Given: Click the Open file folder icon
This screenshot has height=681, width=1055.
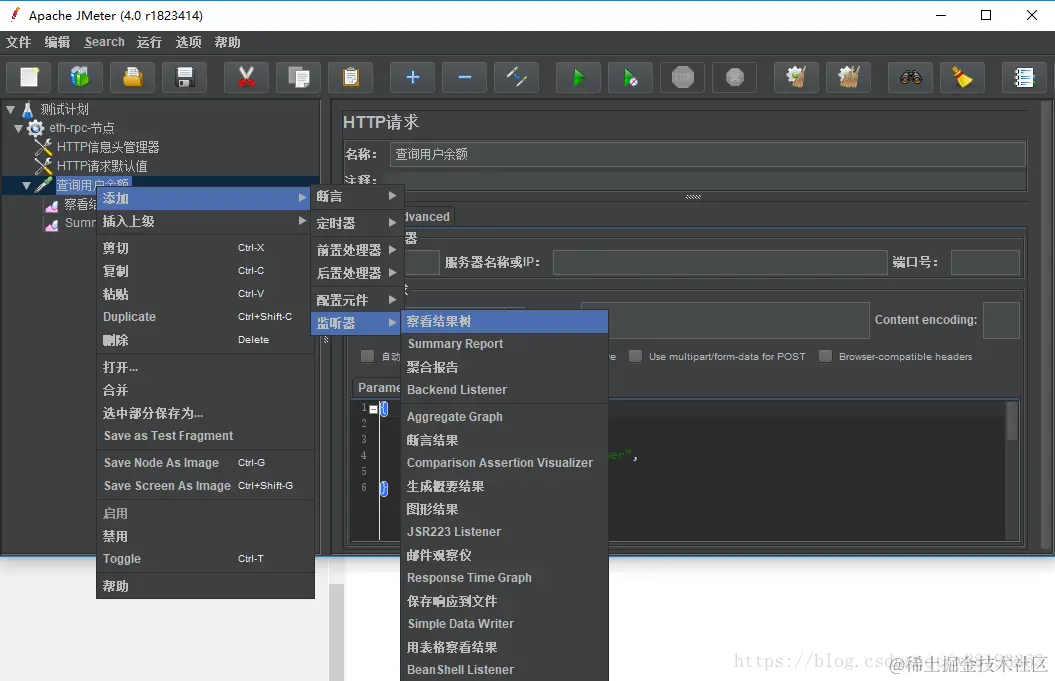Looking at the screenshot, I should (133, 77).
